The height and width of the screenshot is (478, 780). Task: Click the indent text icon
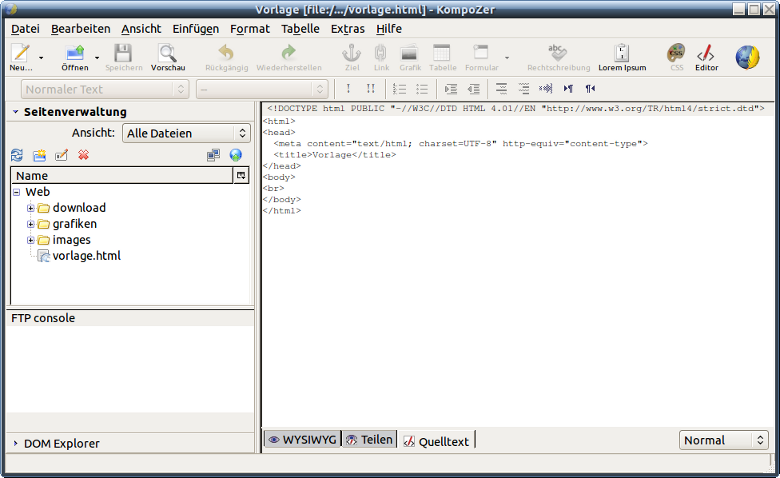(x=451, y=89)
